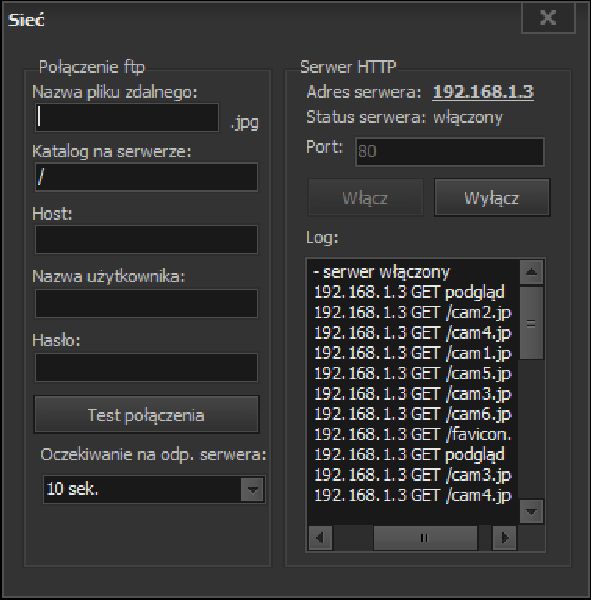Click the 'Status serwera: włączony' text
Image resolution: width=591 pixels, height=600 pixels.
(404, 117)
